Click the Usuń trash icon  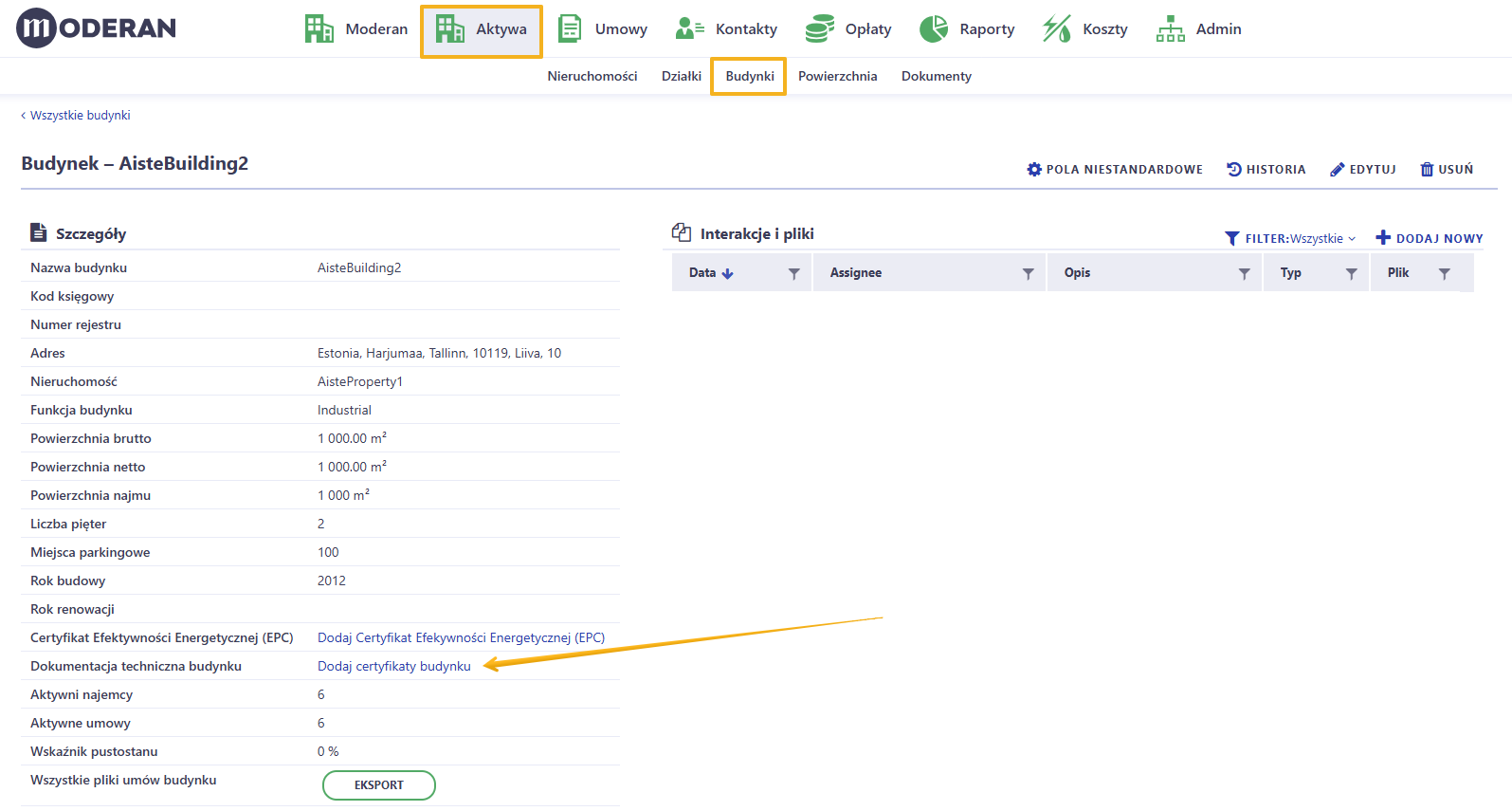click(1427, 169)
